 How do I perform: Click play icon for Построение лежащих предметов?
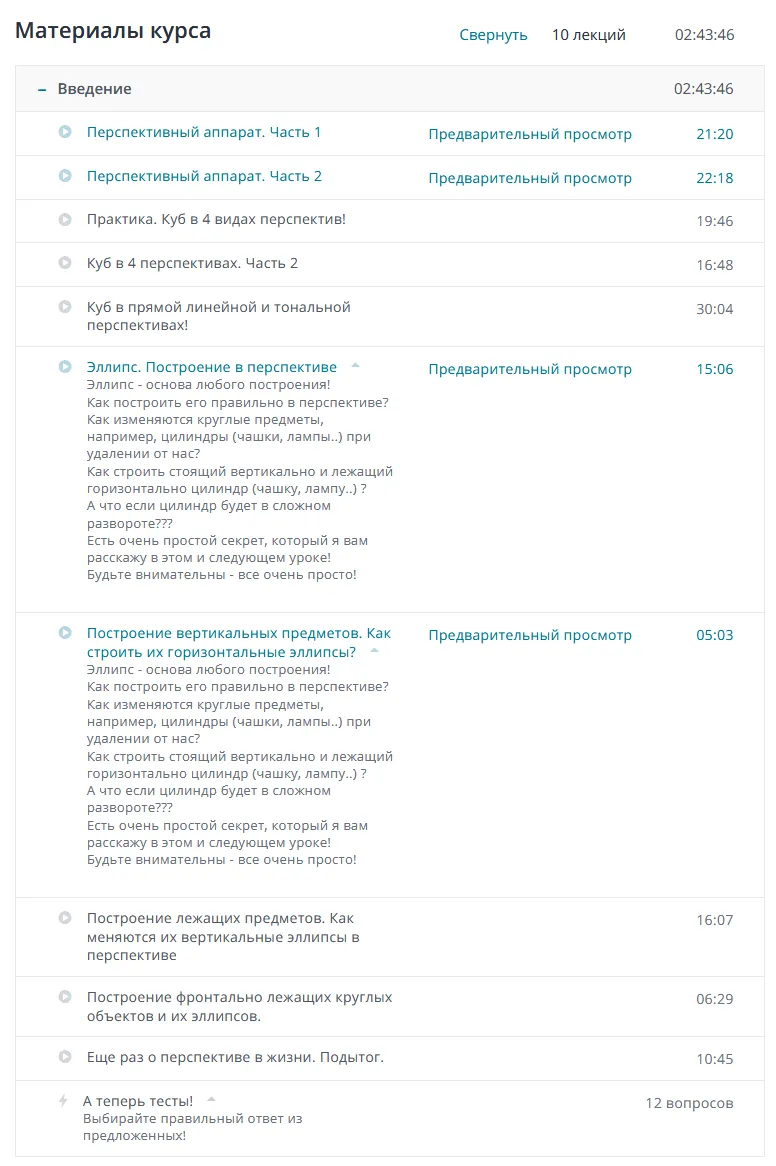coord(65,918)
